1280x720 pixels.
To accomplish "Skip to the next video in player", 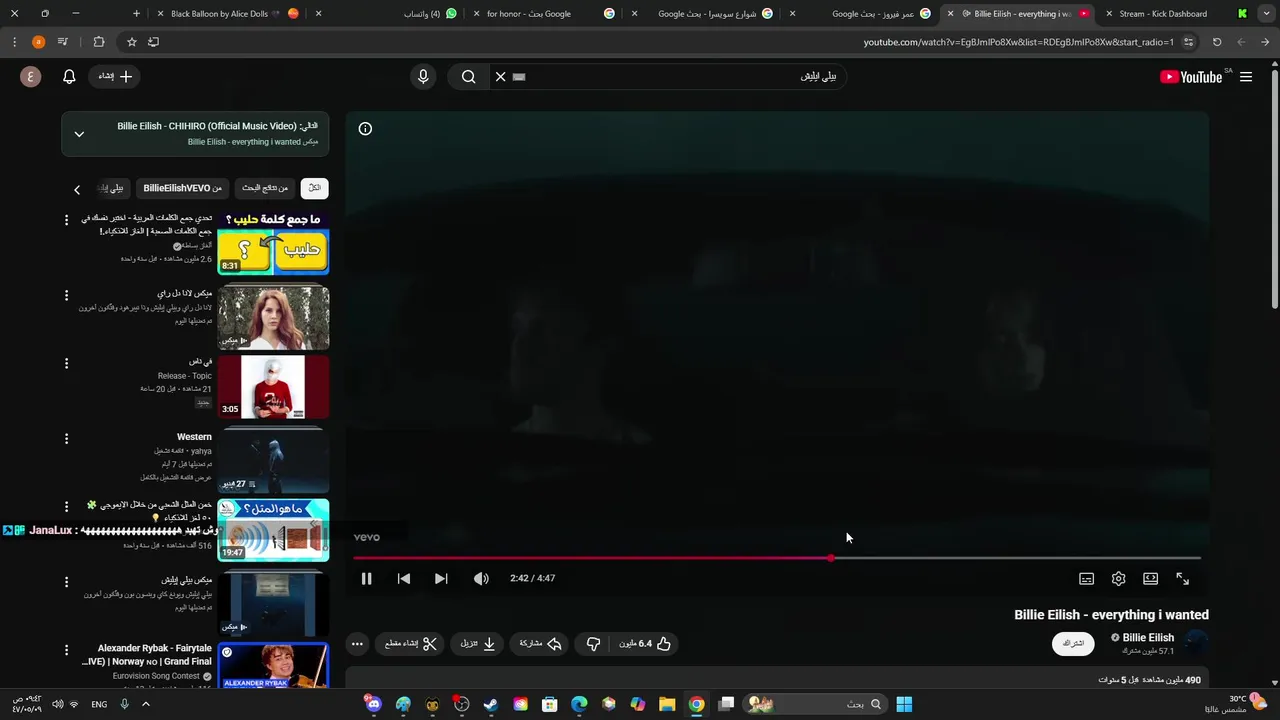I will click(441, 579).
